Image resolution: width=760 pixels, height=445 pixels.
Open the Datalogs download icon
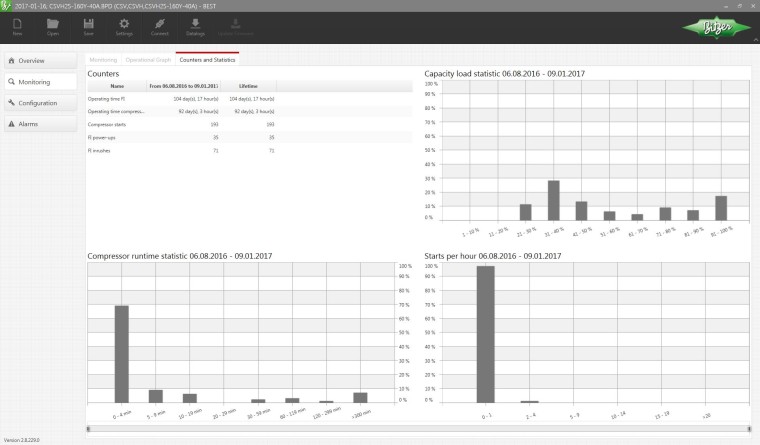pyautogui.click(x=195, y=26)
